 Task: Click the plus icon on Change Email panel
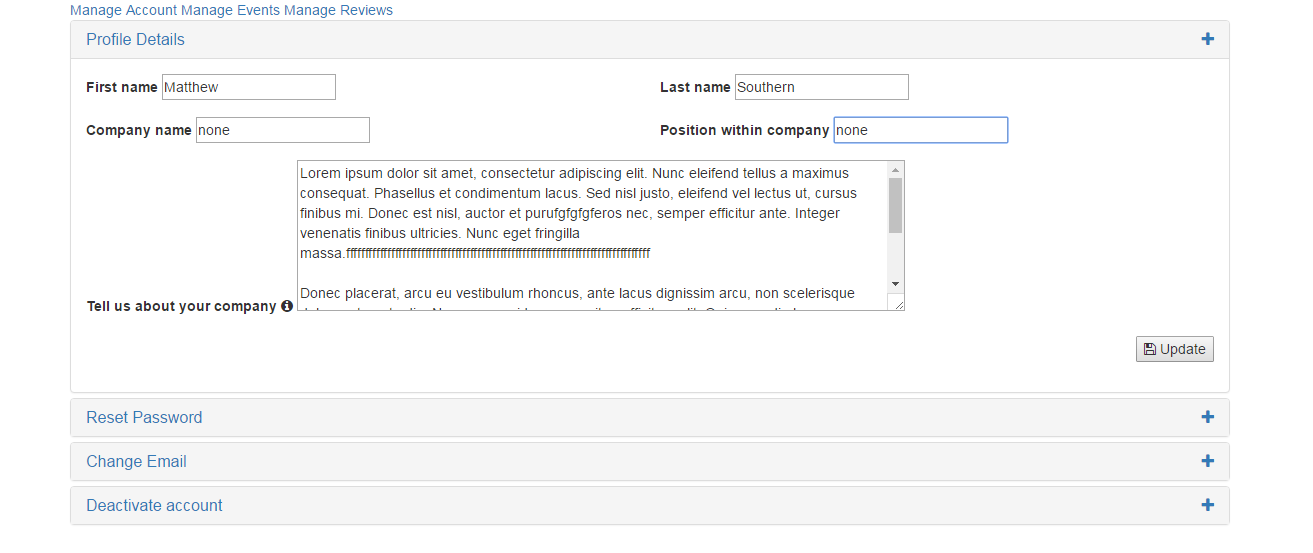[1208, 461]
